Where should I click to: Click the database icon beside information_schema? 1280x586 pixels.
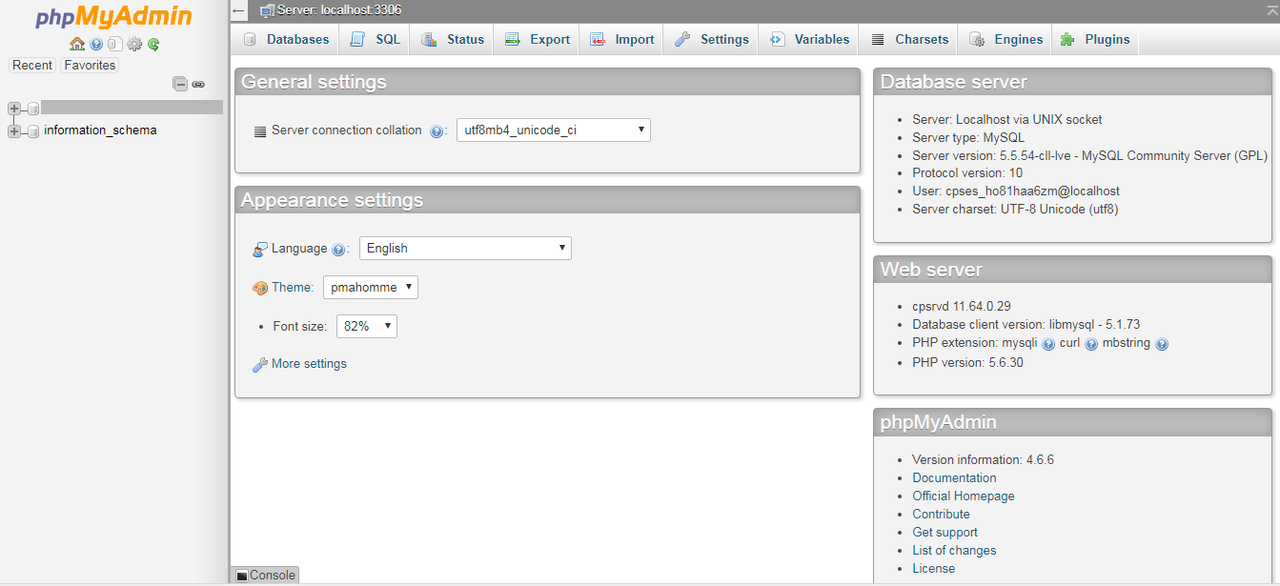tap(34, 131)
